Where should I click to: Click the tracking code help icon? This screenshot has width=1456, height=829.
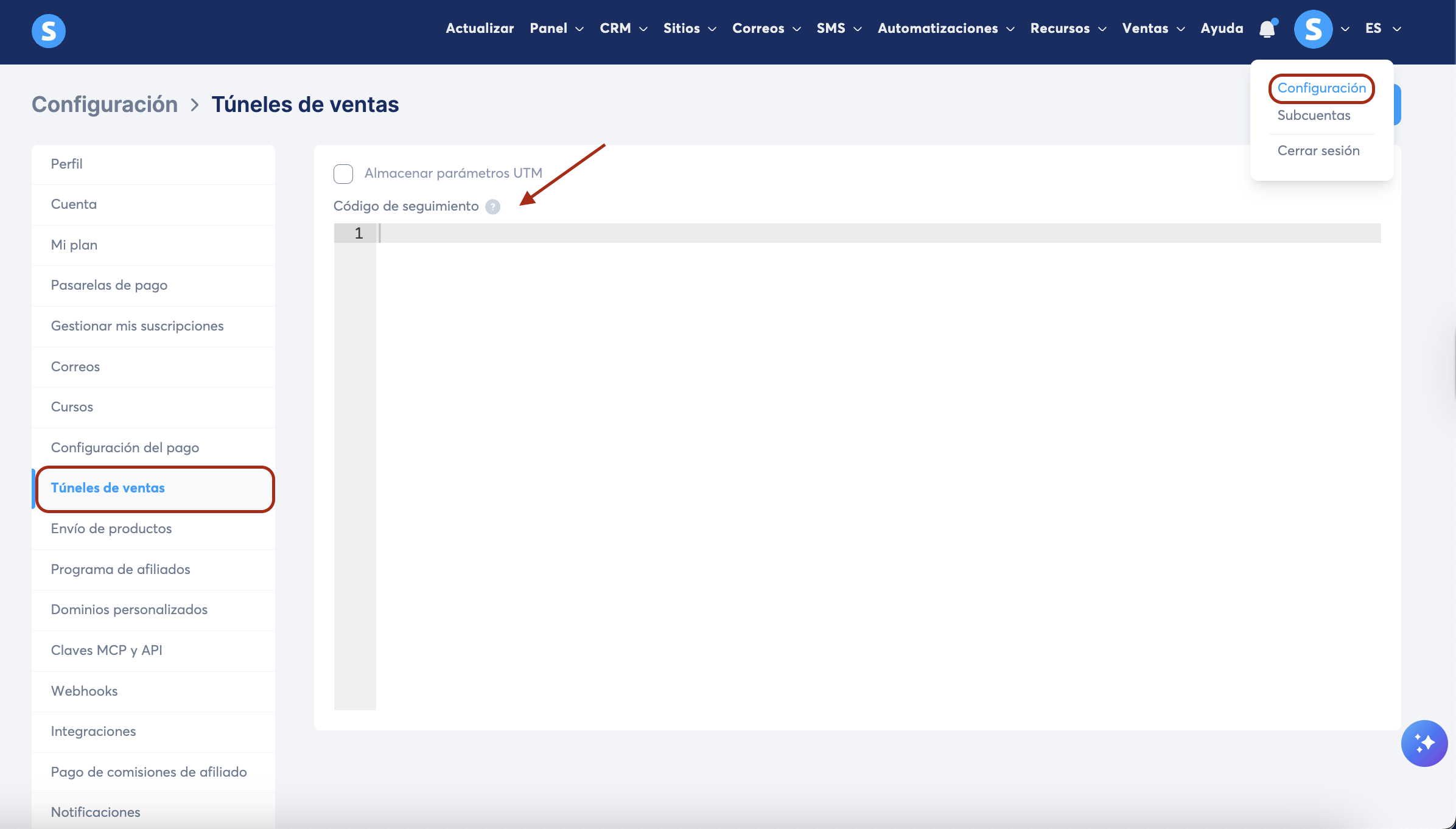(492, 207)
